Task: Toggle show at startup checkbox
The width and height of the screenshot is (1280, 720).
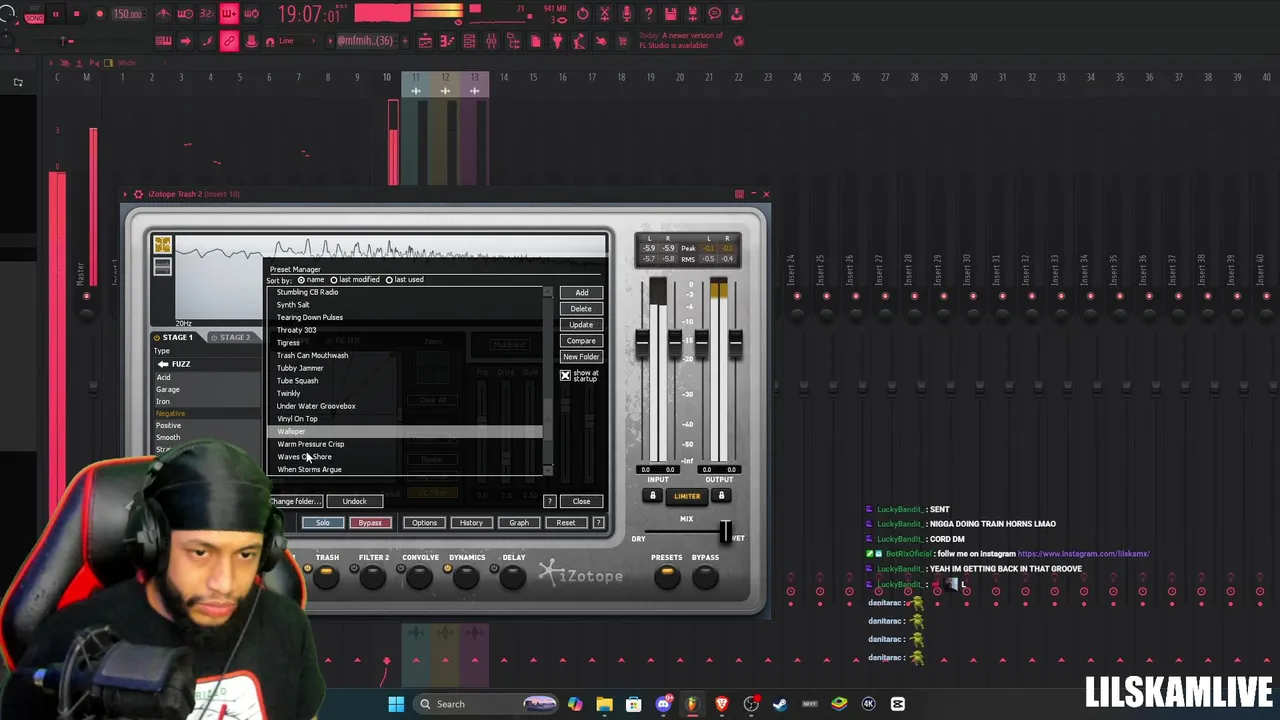Action: [x=565, y=375]
